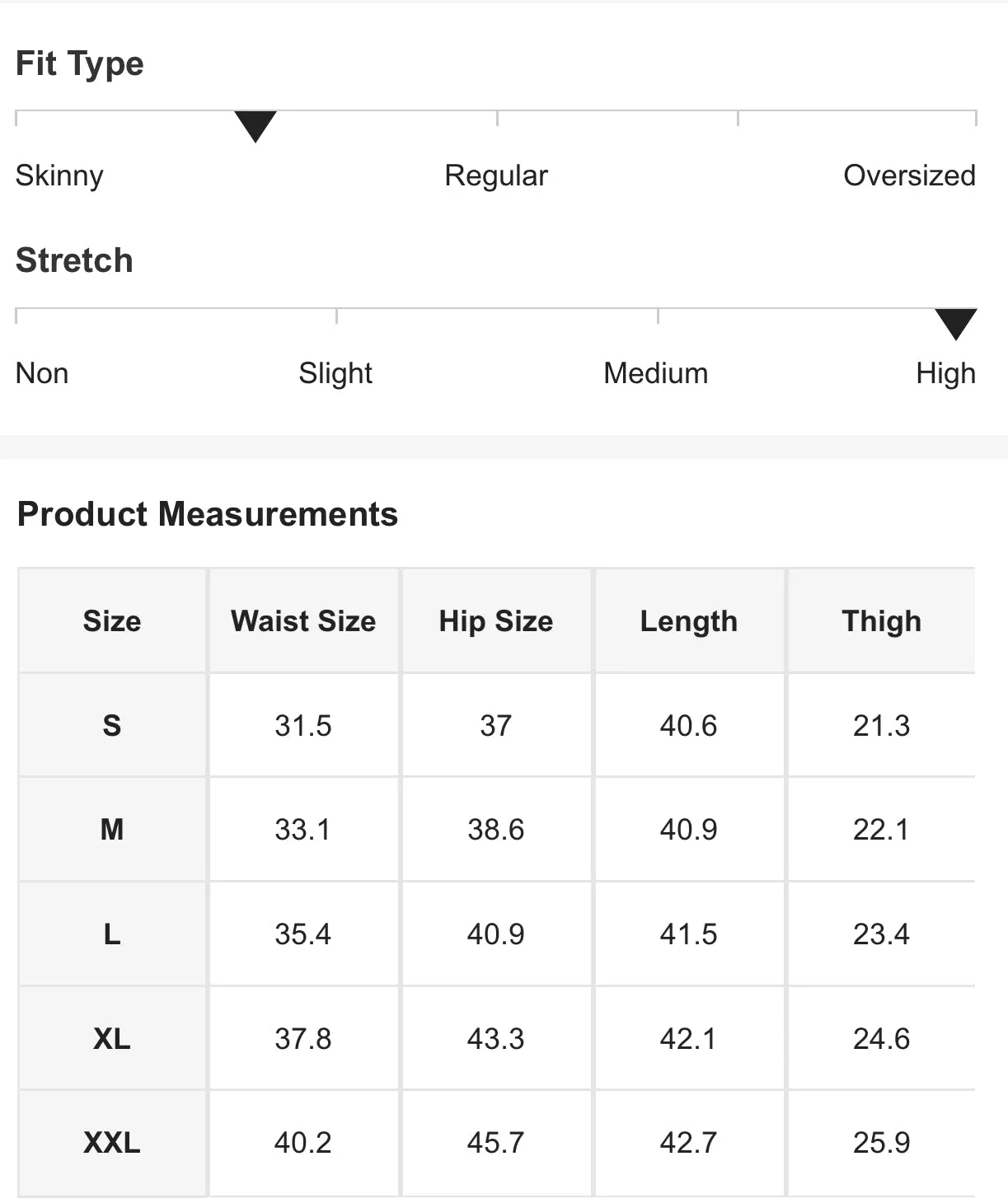Click the Stretch High triangle marker
Viewport: 1008px width, 1203px height.
(956, 324)
